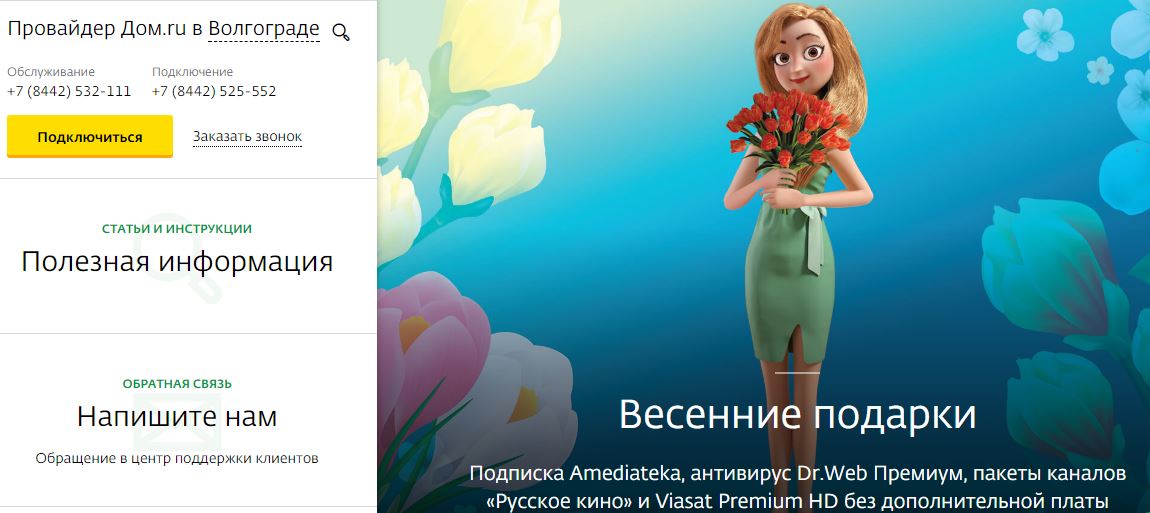Select connection phone number ending 525-552

coord(214,92)
